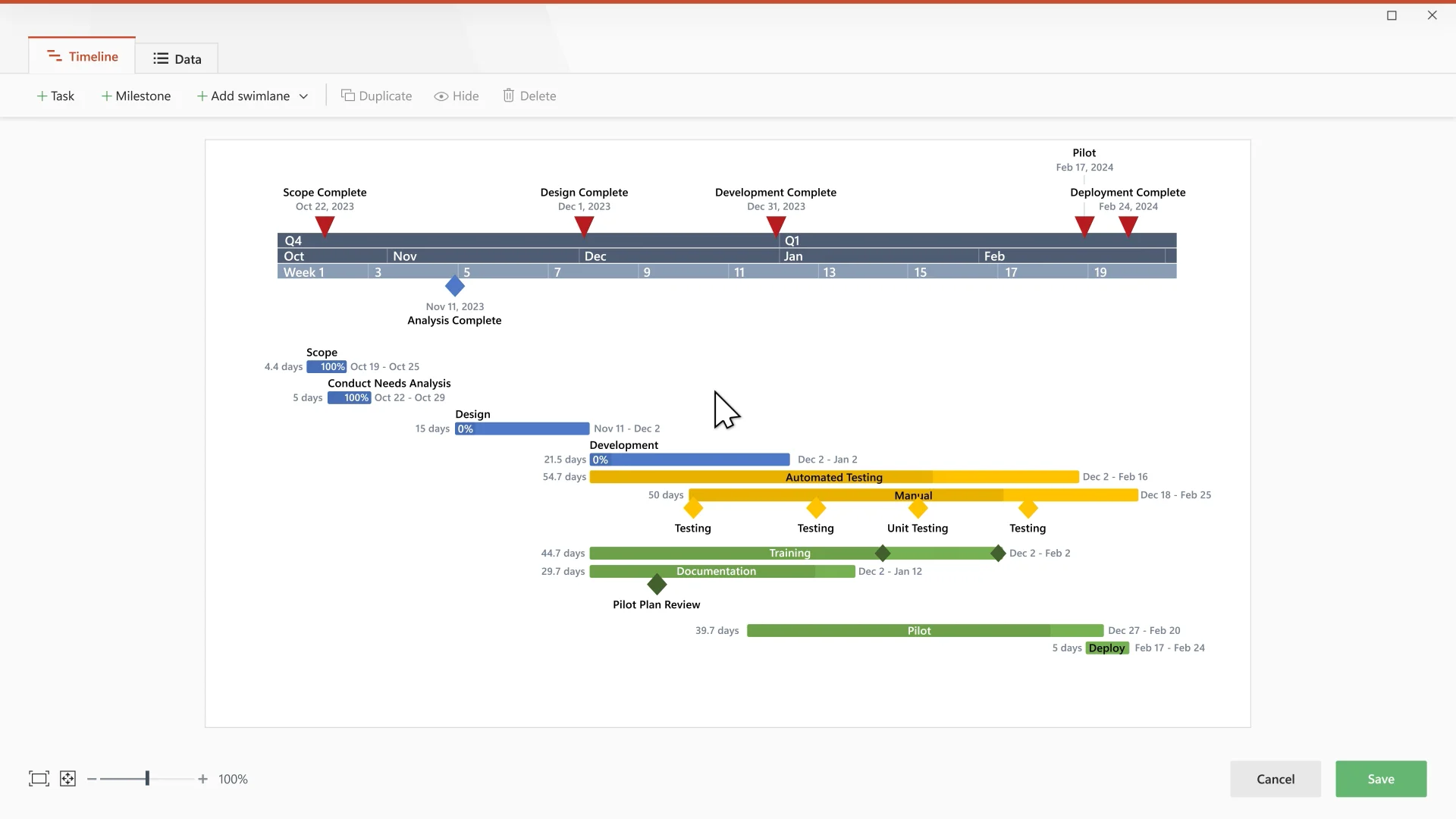Toggle Hide with the eye icon

[x=441, y=96]
